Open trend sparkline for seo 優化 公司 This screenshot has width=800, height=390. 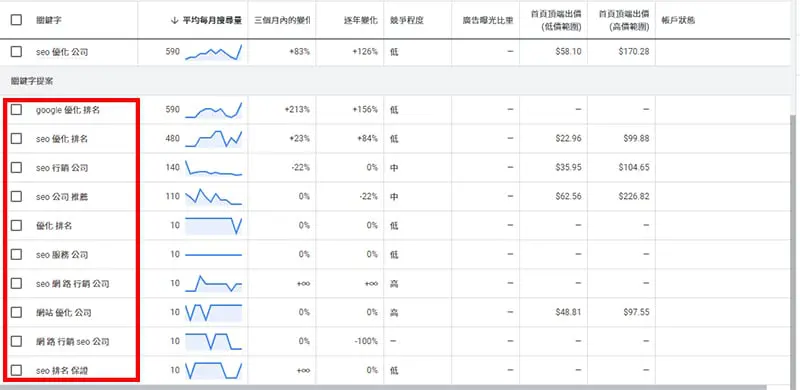[x=213, y=52]
